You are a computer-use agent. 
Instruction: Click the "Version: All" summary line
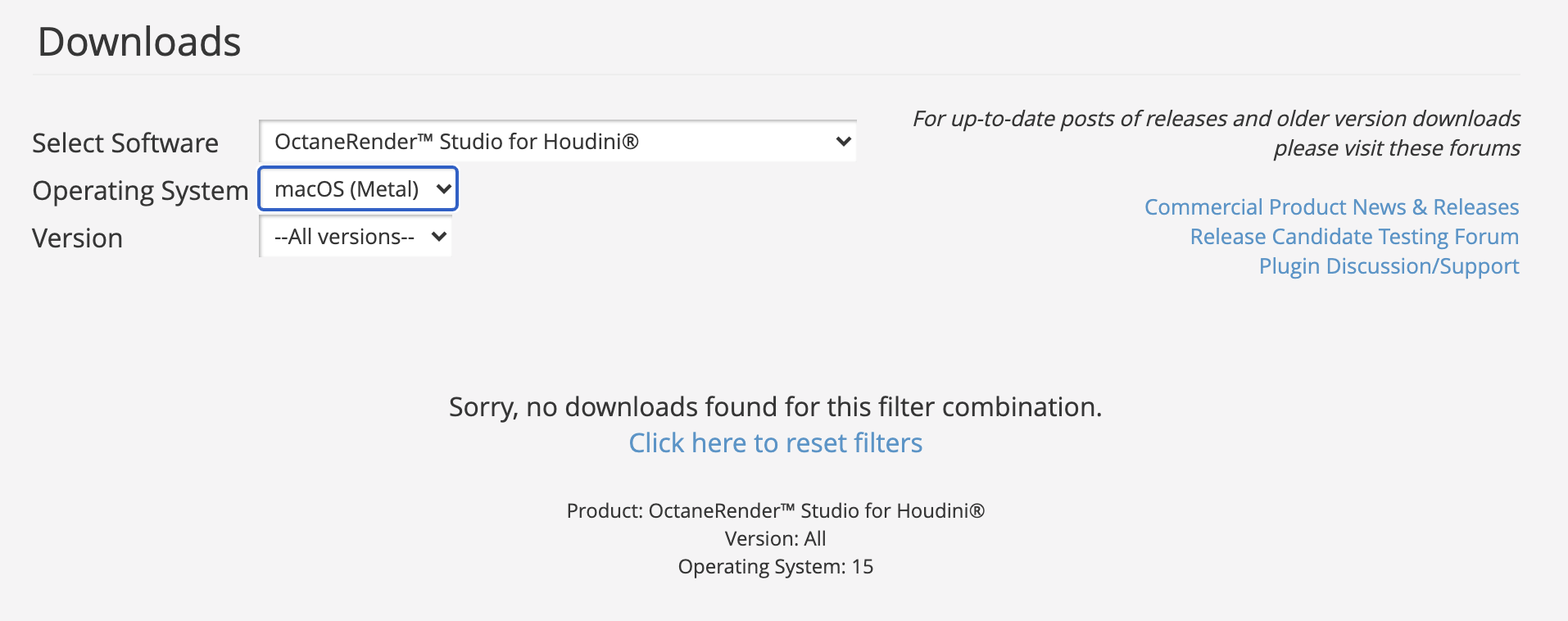tap(775, 539)
